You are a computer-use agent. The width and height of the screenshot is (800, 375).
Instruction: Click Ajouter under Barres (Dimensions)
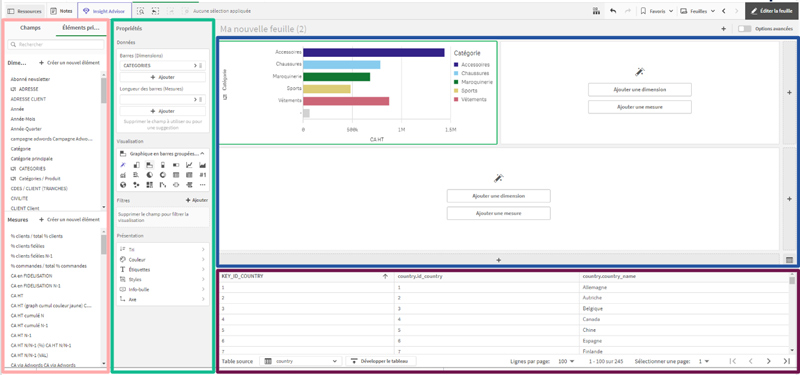click(x=163, y=77)
